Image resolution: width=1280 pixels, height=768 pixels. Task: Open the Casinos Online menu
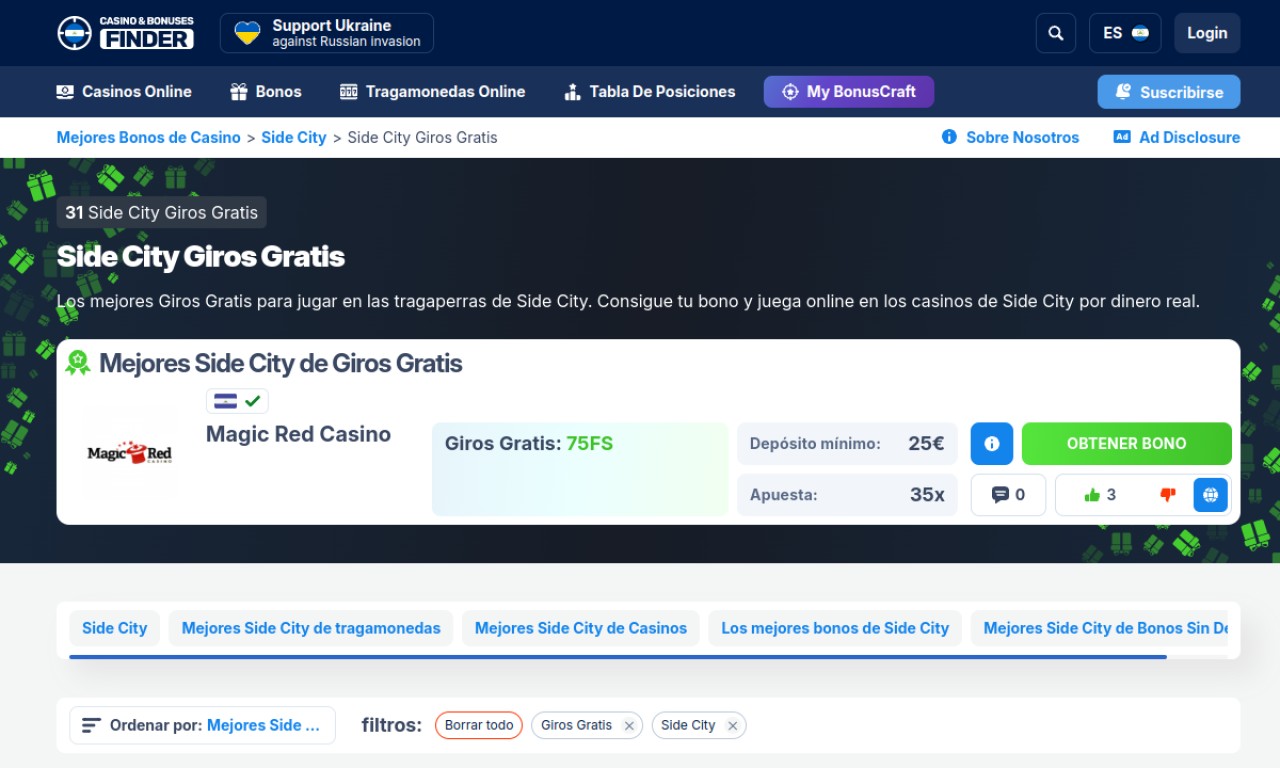(124, 92)
